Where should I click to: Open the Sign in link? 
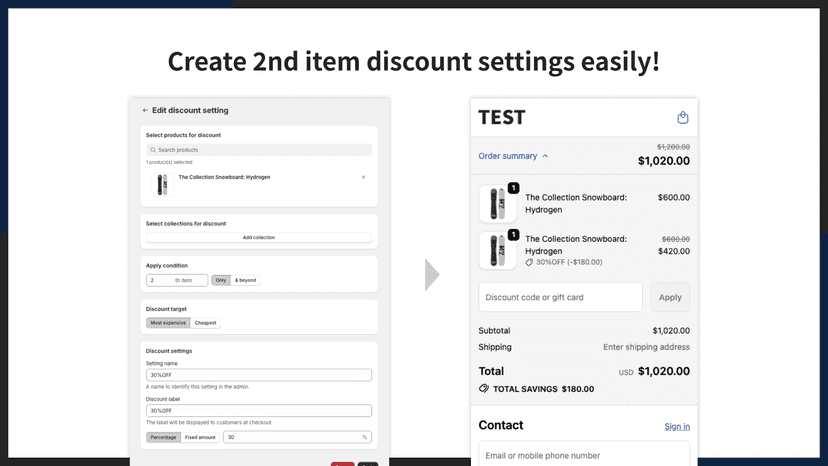tap(677, 426)
